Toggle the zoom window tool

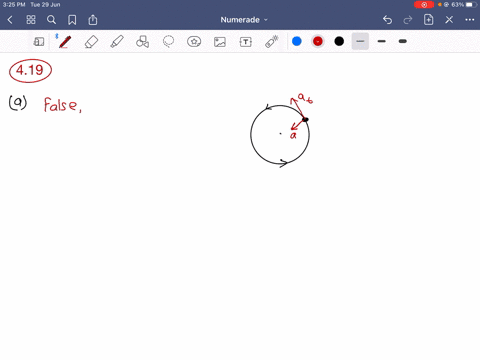click(39, 42)
